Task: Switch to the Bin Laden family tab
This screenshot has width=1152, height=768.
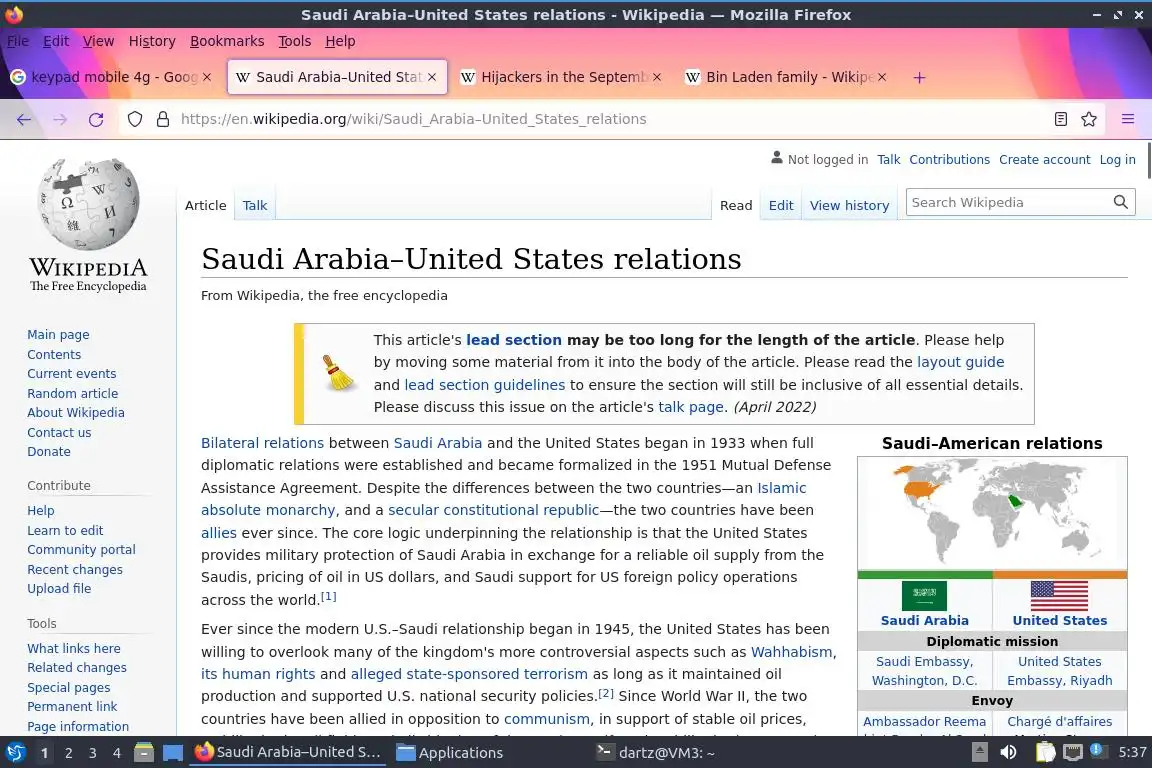Action: [785, 77]
